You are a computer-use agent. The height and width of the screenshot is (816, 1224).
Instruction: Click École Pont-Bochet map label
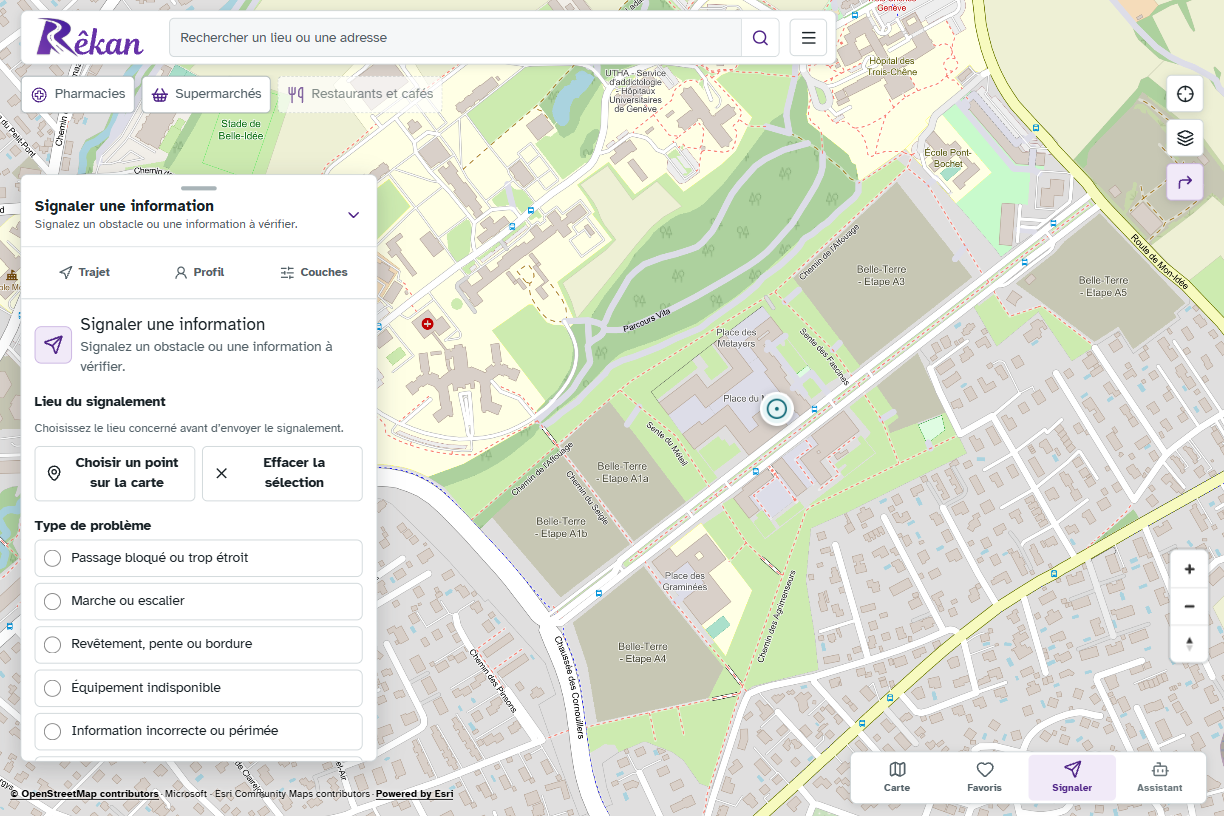(x=948, y=158)
